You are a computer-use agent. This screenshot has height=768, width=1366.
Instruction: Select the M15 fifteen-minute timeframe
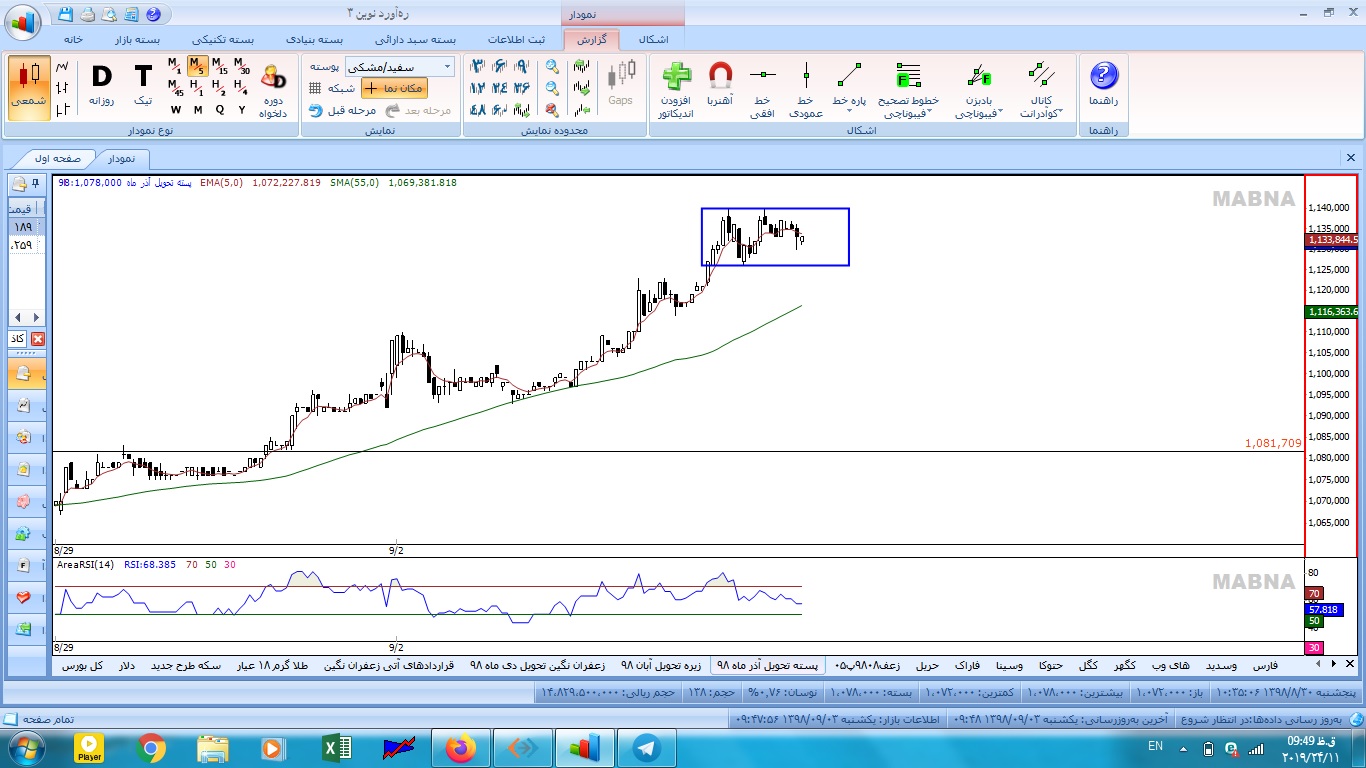pos(220,66)
